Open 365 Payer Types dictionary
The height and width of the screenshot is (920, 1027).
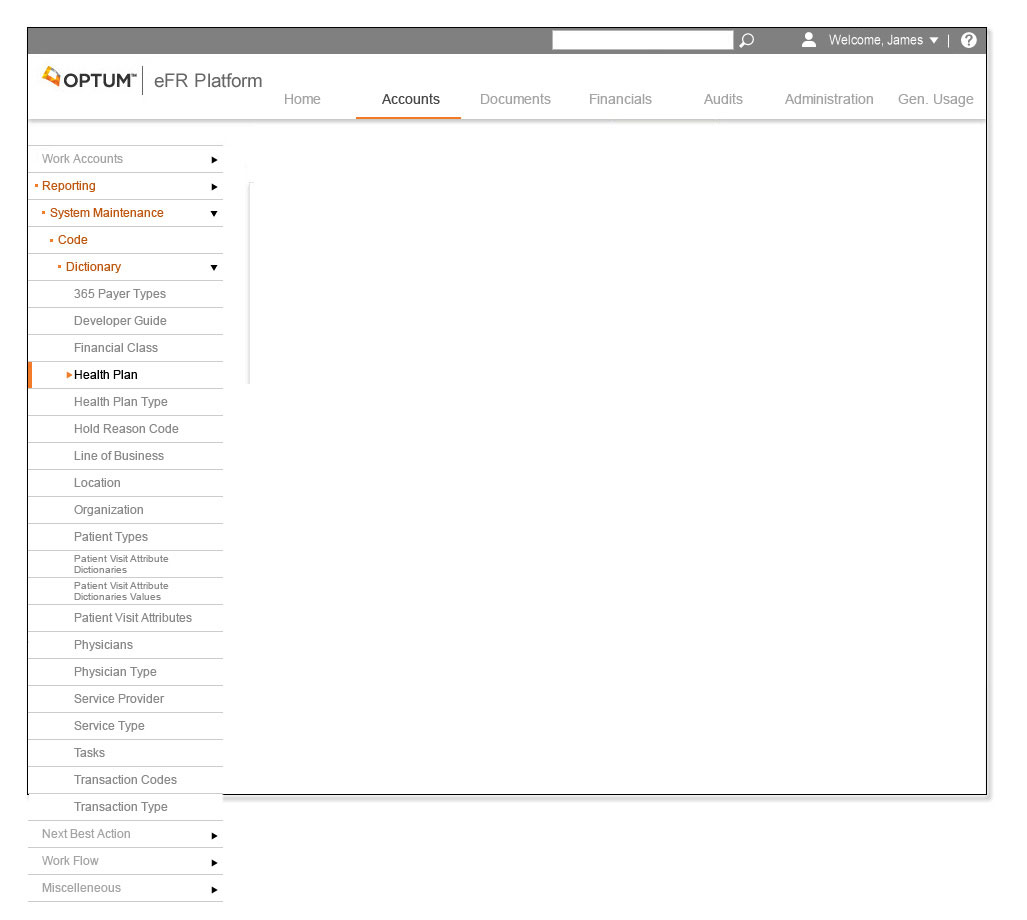(120, 294)
